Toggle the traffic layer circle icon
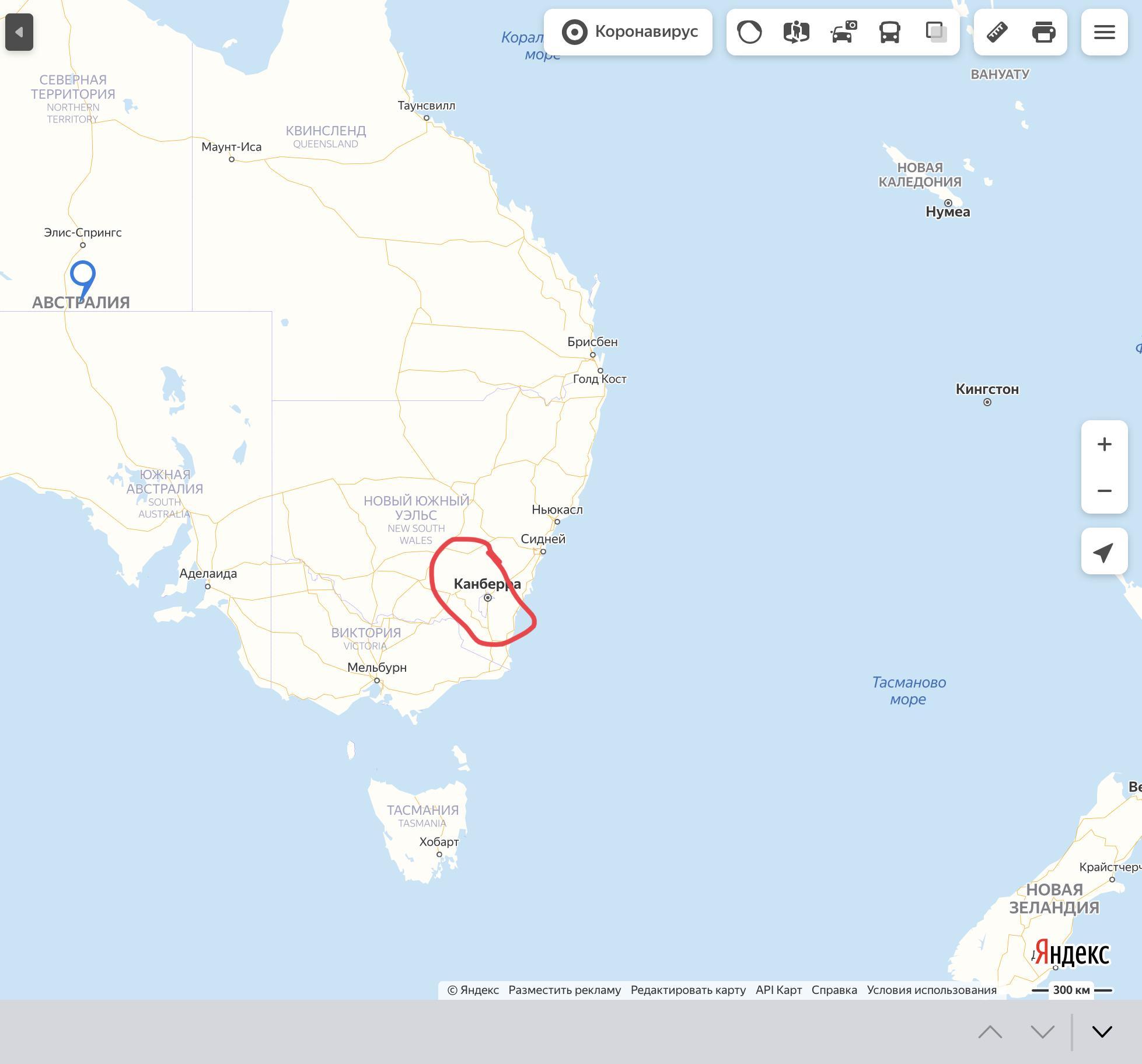1142x1064 pixels. pyautogui.click(x=749, y=32)
